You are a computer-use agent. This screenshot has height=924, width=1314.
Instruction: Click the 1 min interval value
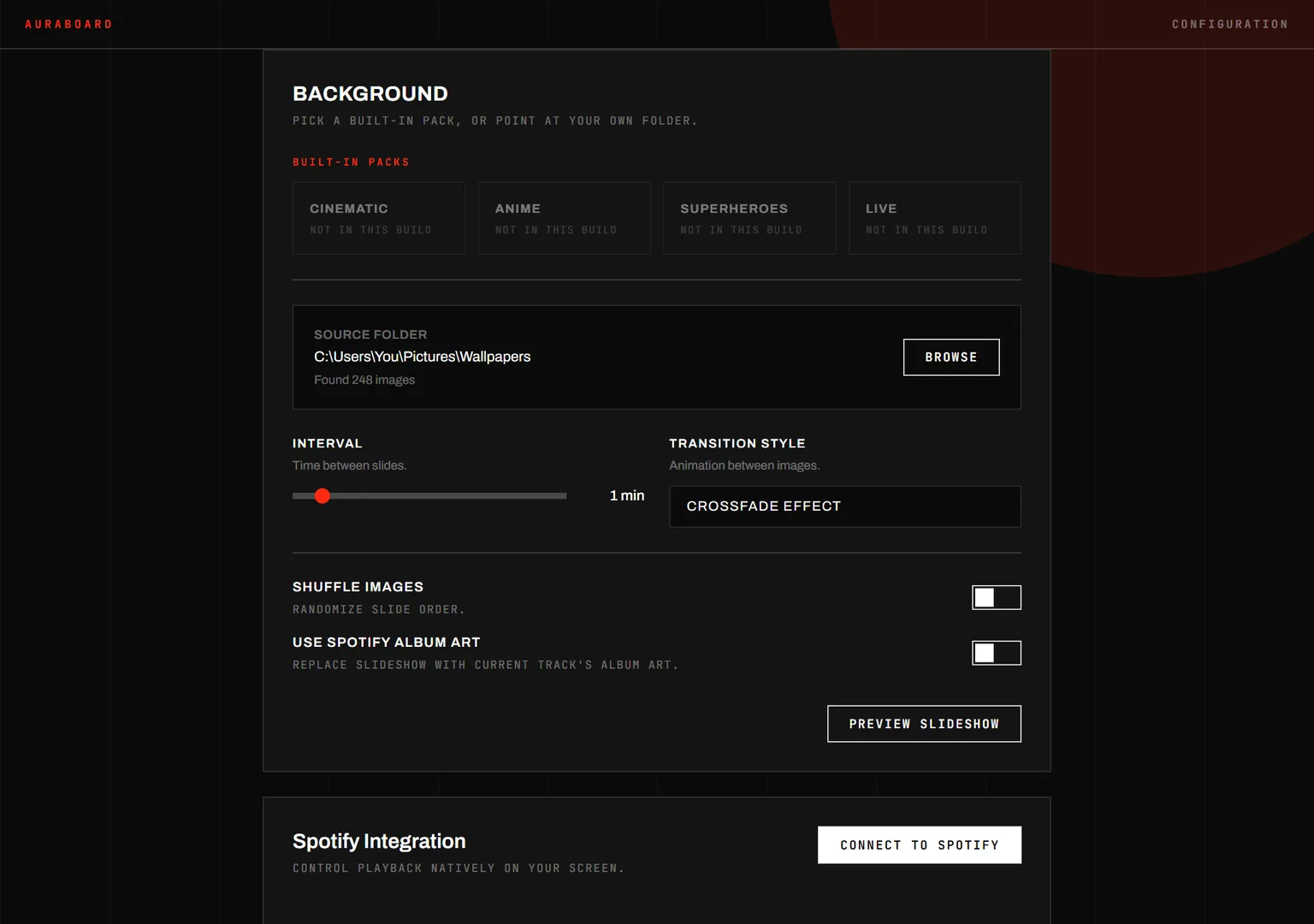pos(627,495)
